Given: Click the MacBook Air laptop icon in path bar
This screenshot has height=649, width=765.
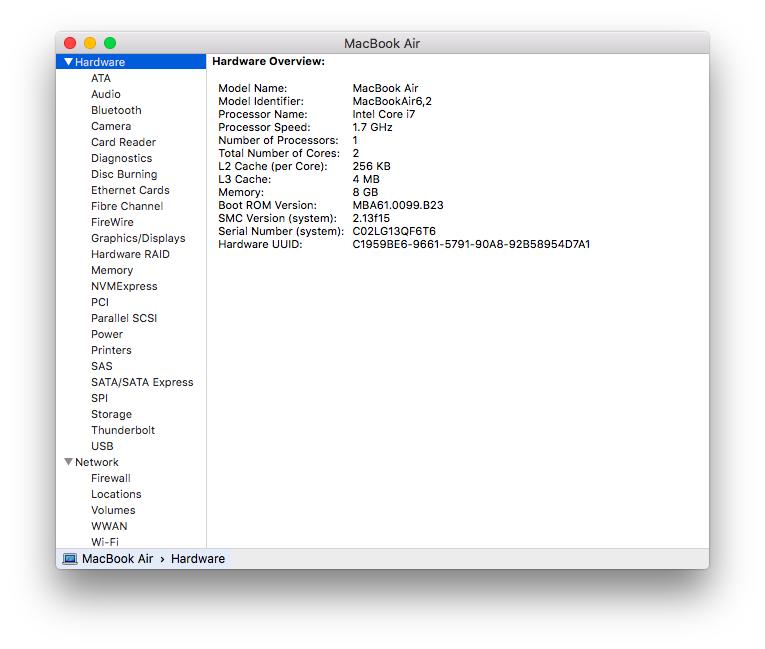Looking at the screenshot, I should (x=70, y=559).
